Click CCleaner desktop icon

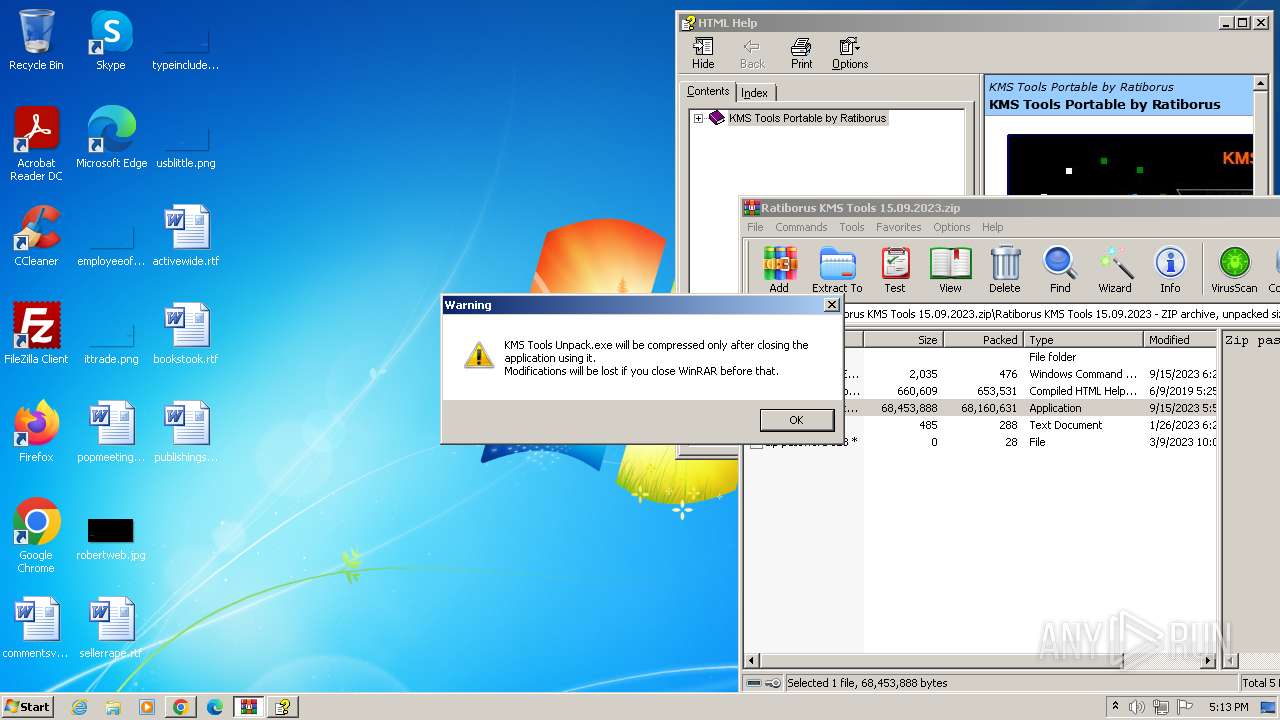pyautogui.click(x=36, y=236)
